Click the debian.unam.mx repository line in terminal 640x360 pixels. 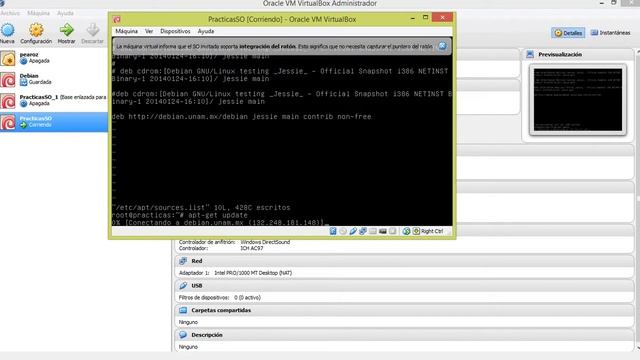click(242, 117)
